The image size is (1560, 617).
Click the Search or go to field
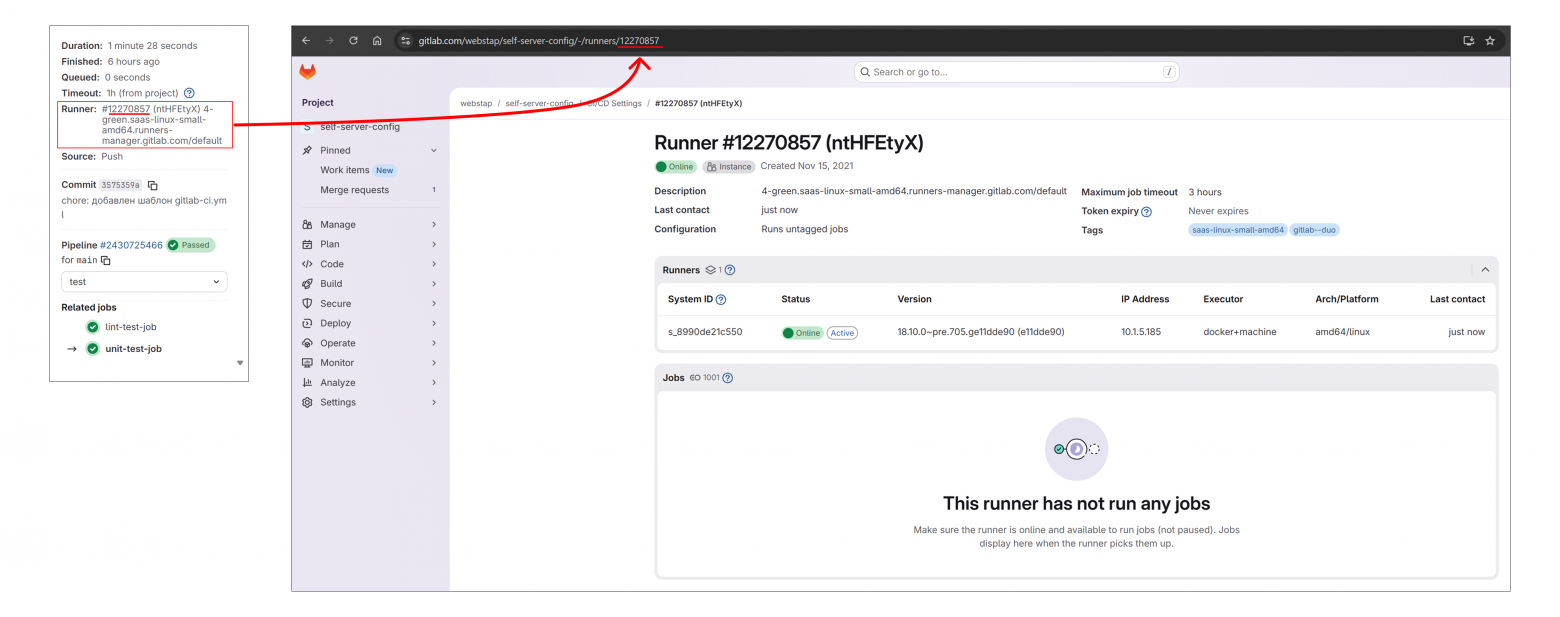(1017, 72)
